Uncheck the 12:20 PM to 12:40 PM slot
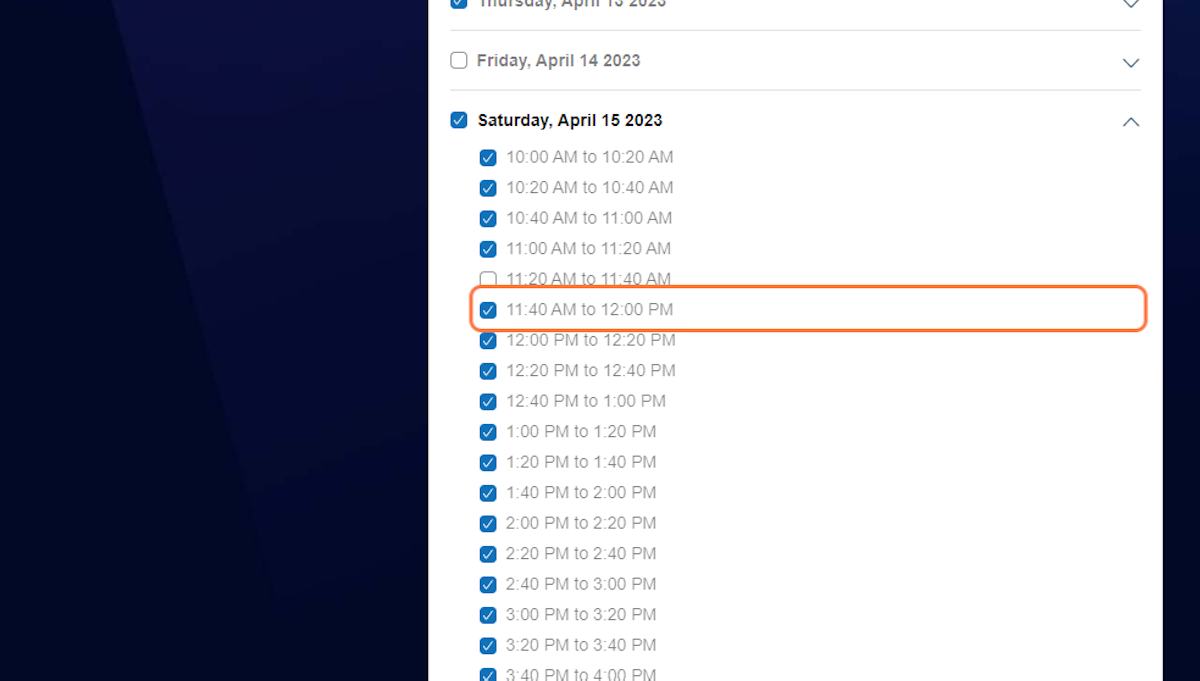1200x681 pixels. click(488, 370)
